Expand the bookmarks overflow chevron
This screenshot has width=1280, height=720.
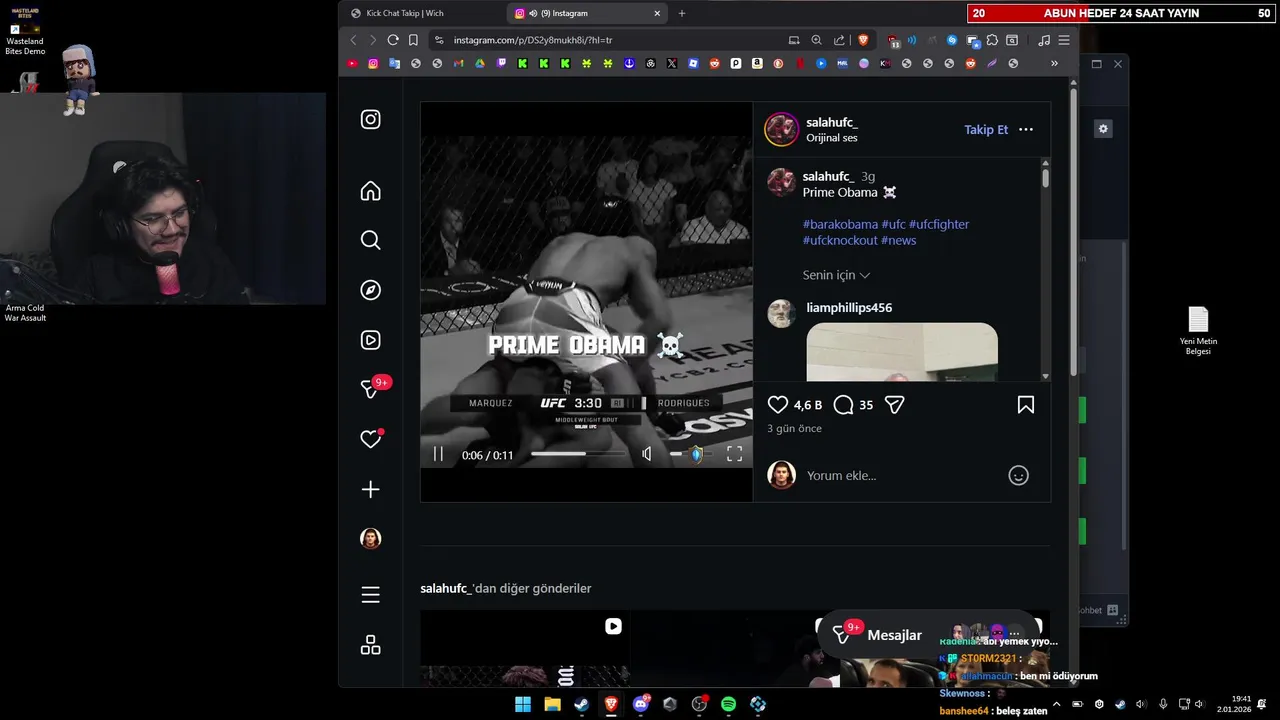point(1054,63)
